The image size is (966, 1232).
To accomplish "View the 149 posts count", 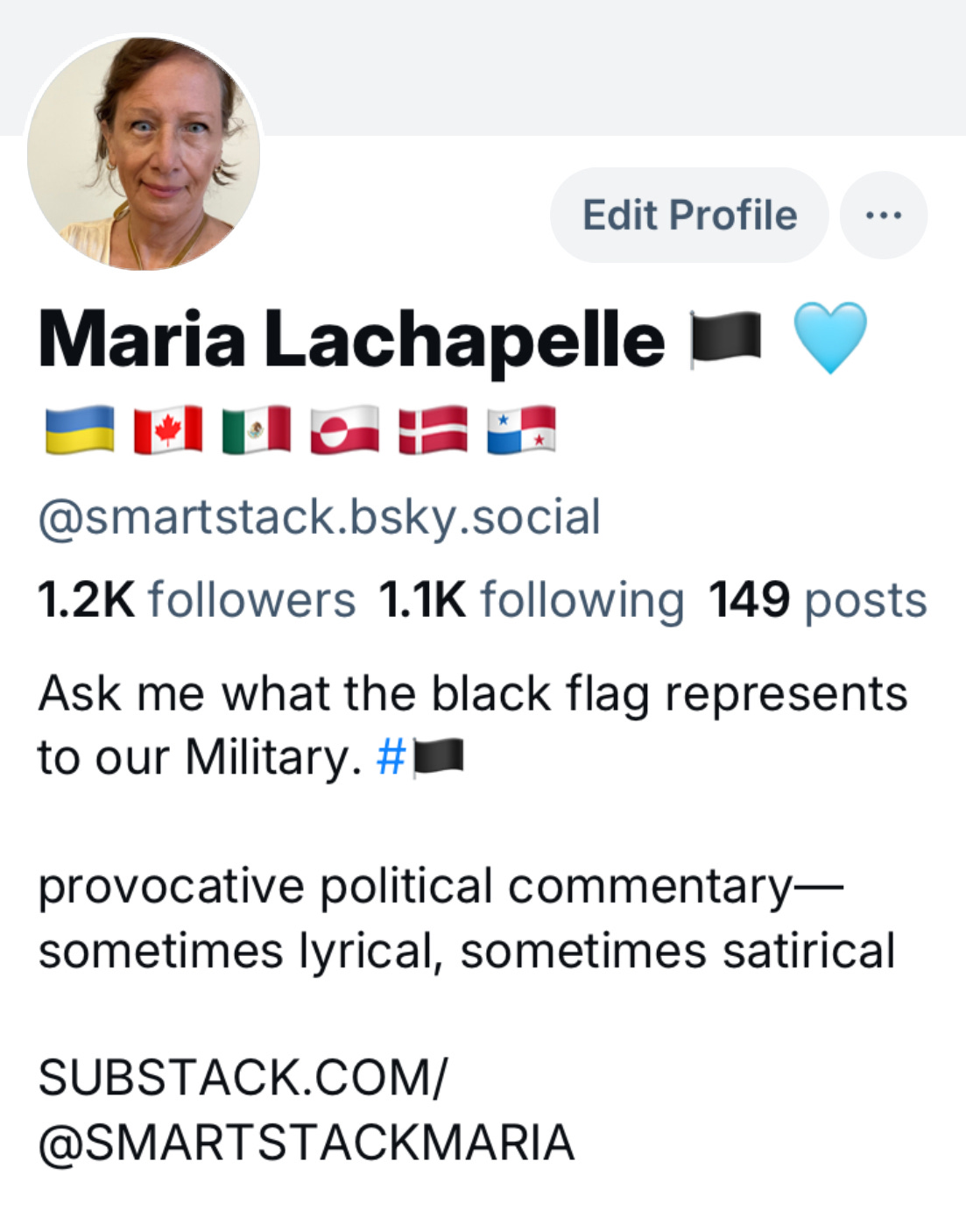I will 817,600.
